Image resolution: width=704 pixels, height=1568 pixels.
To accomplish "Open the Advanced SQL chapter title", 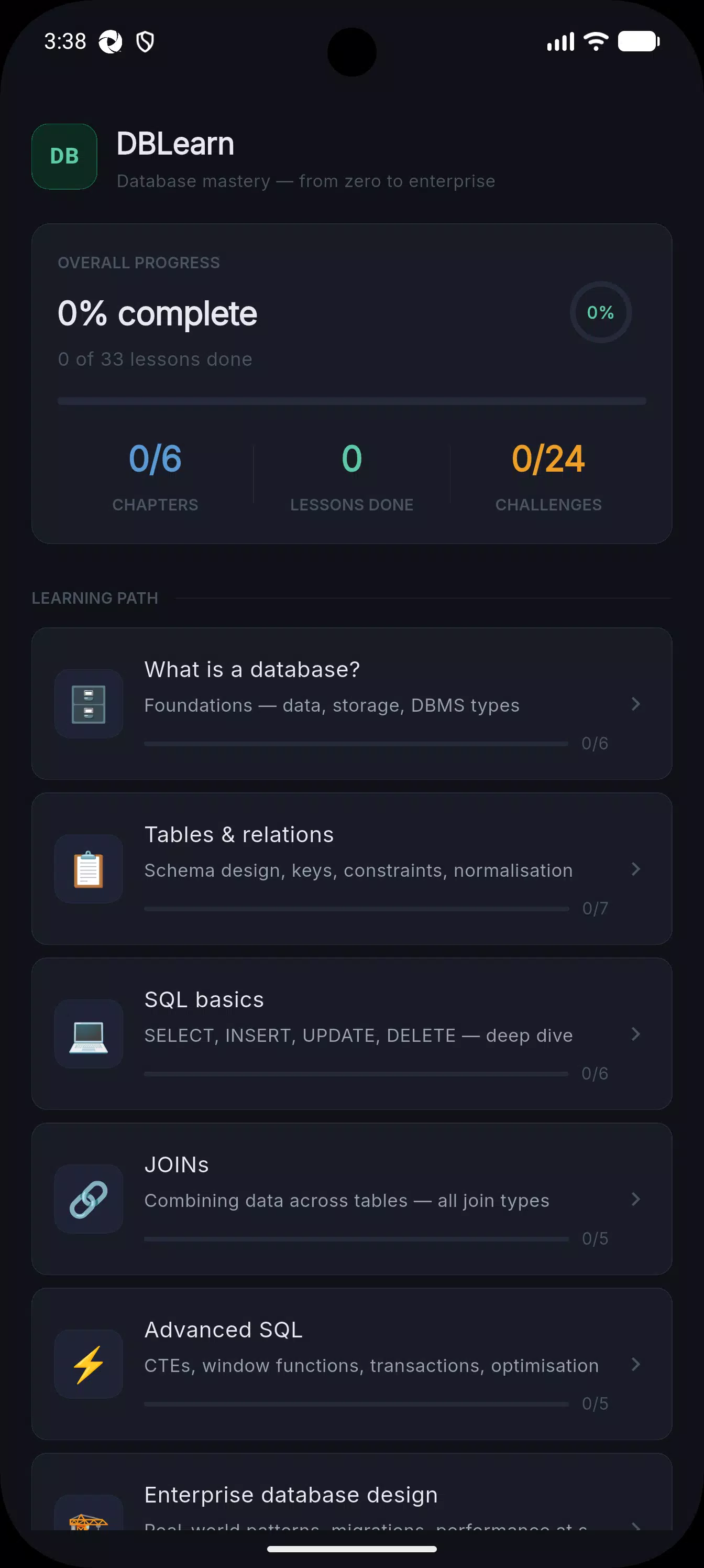I will coord(223,1330).
